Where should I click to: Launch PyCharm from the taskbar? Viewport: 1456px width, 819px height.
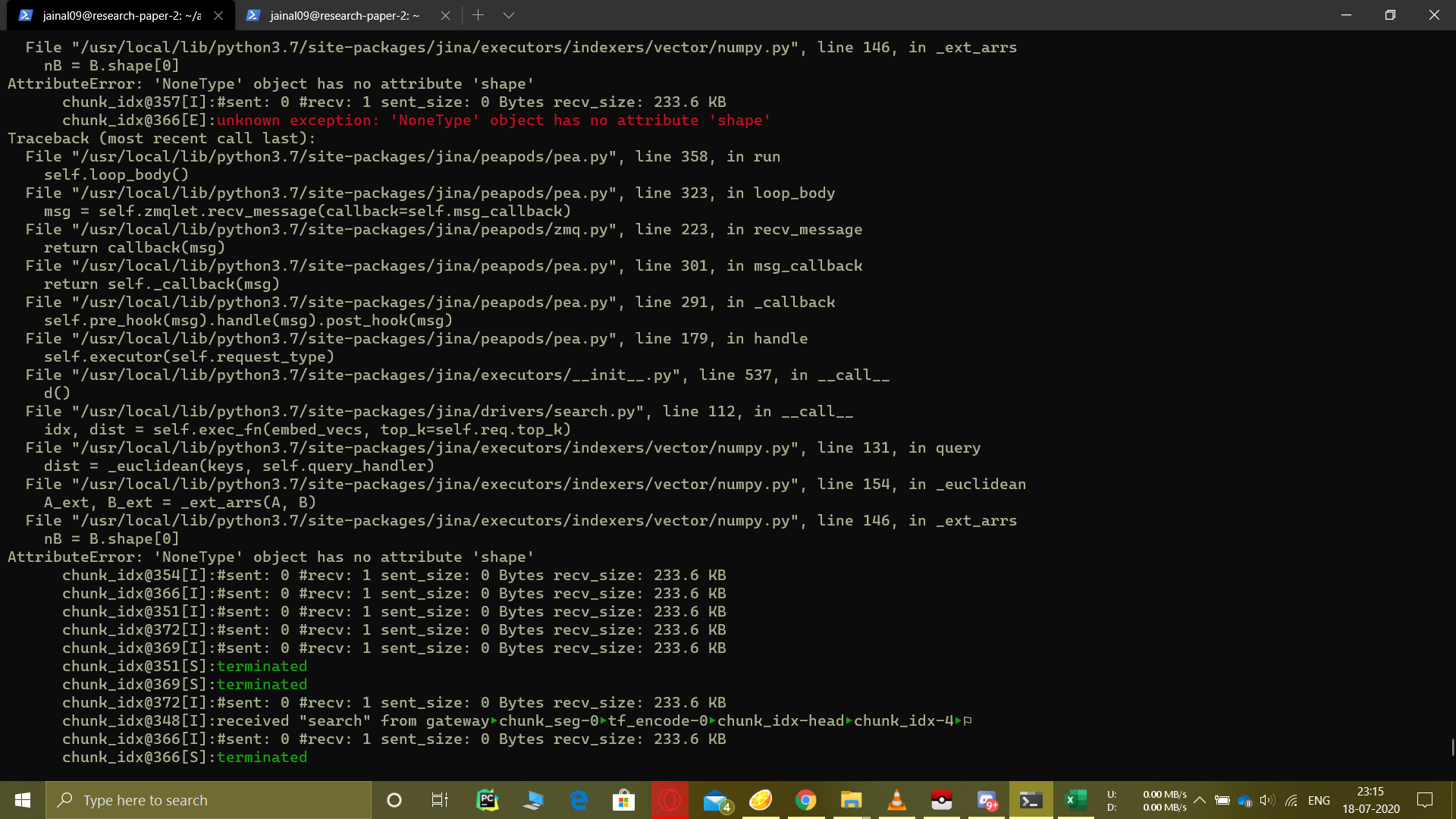[x=487, y=800]
